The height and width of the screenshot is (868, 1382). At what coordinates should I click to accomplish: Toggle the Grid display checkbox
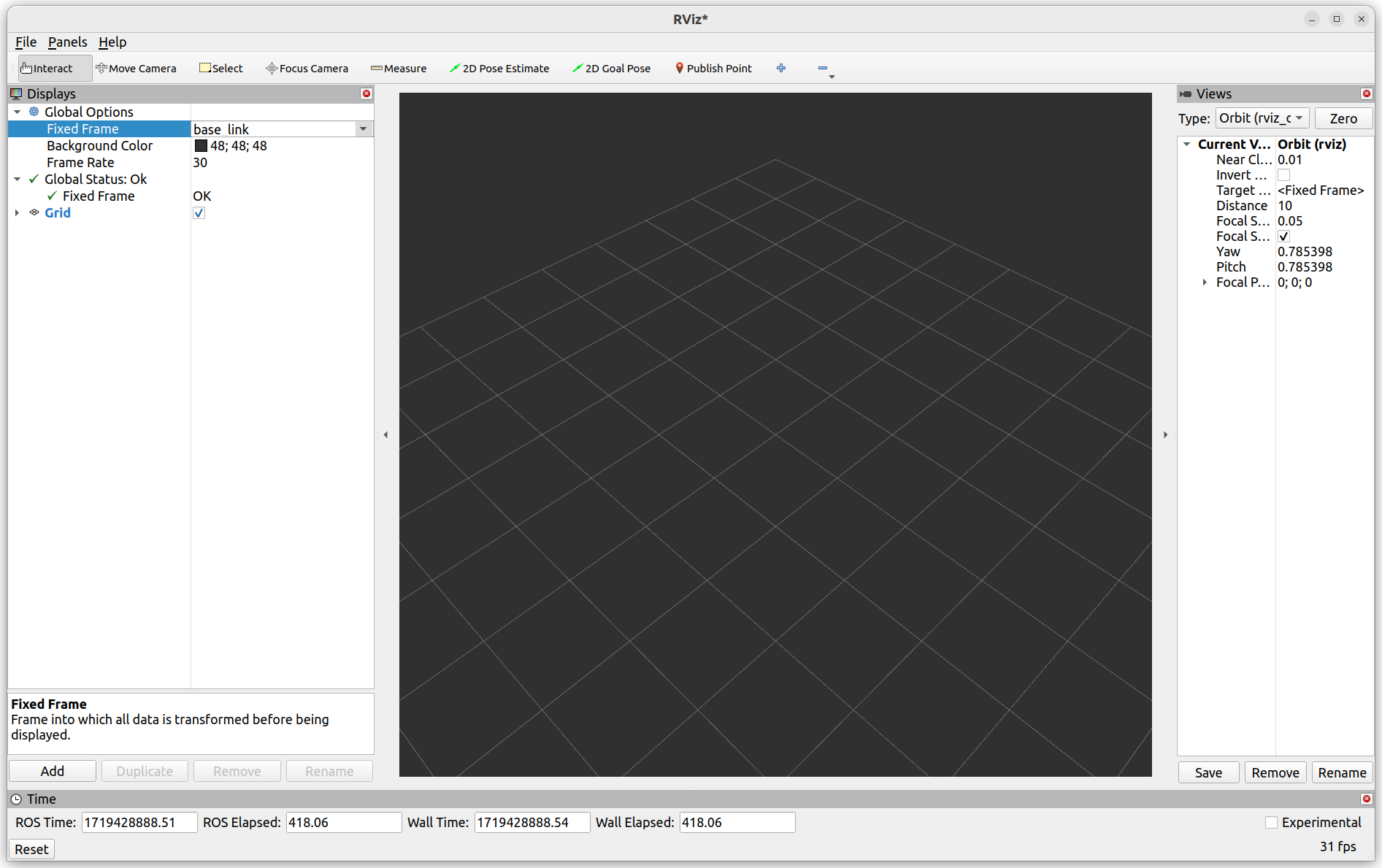(199, 212)
